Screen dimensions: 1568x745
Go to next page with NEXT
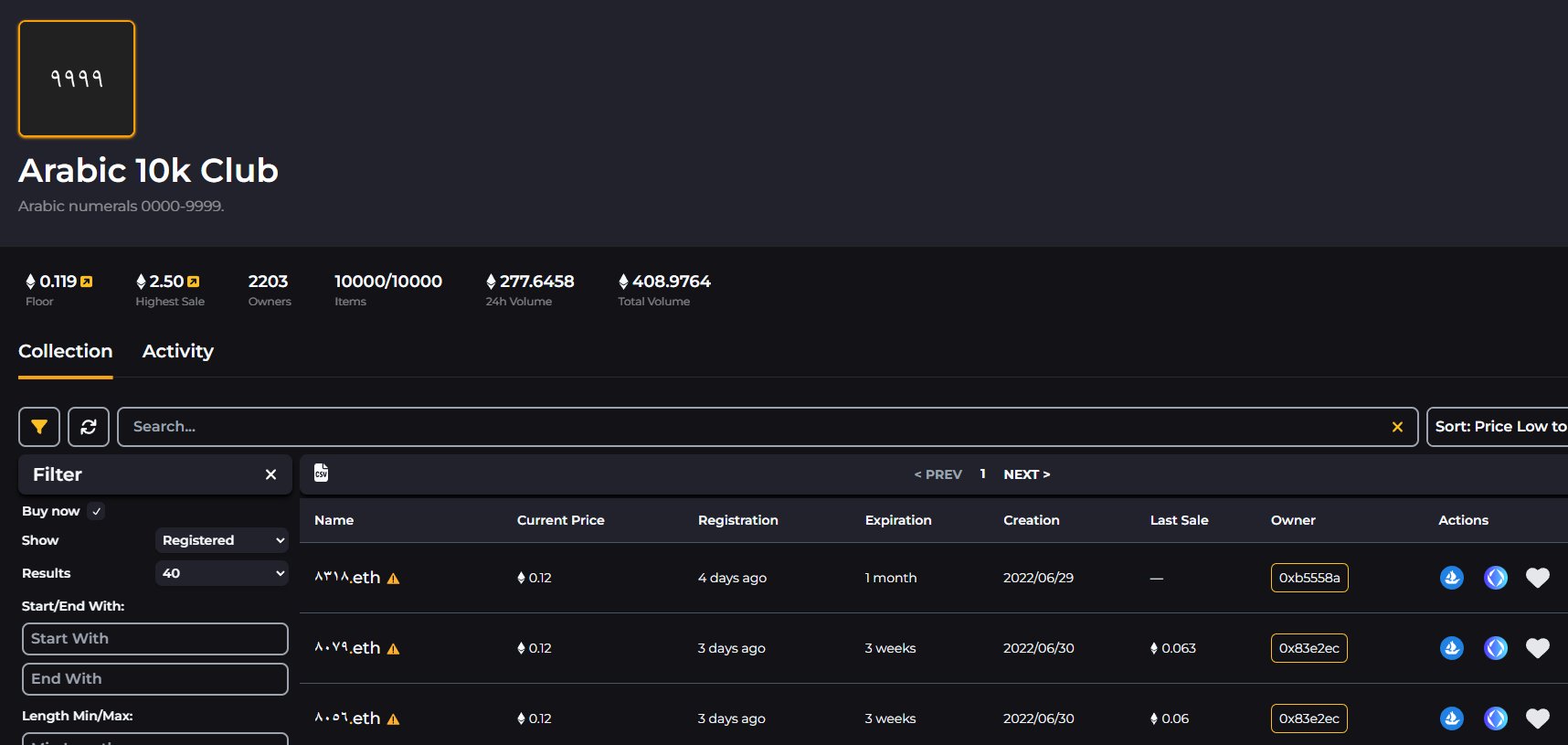1027,474
